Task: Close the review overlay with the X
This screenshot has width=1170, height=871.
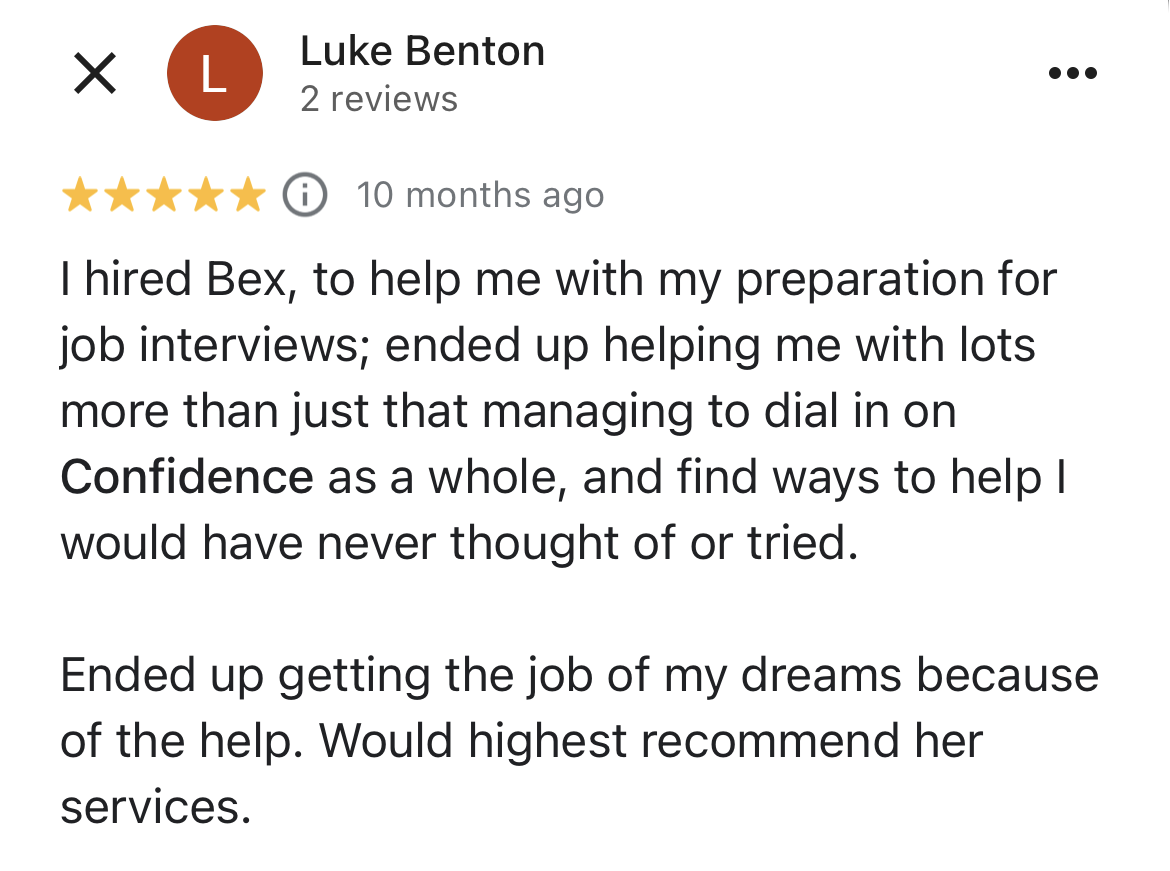Action: click(x=95, y=72)
